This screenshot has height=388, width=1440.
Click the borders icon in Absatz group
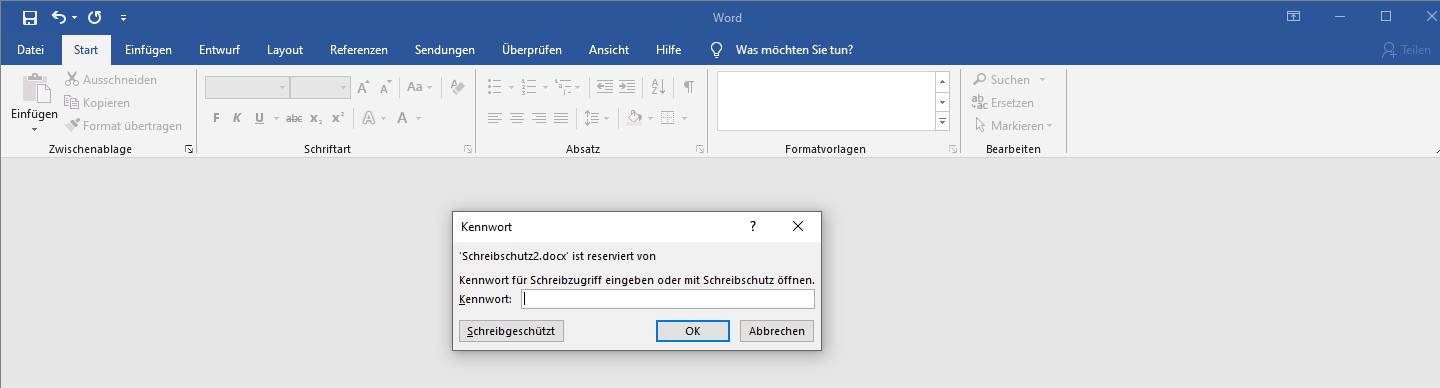pyautogui.click(x=668, y=118)
